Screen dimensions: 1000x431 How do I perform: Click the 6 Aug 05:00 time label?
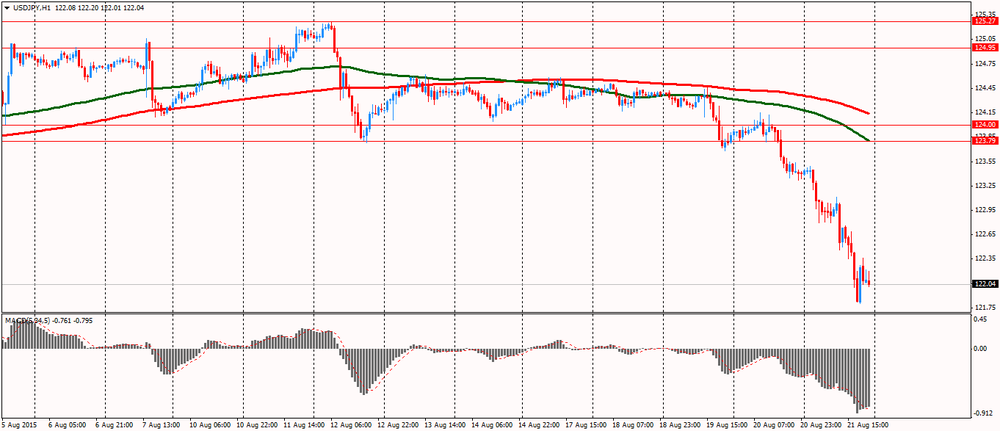[x=67, y=423]
